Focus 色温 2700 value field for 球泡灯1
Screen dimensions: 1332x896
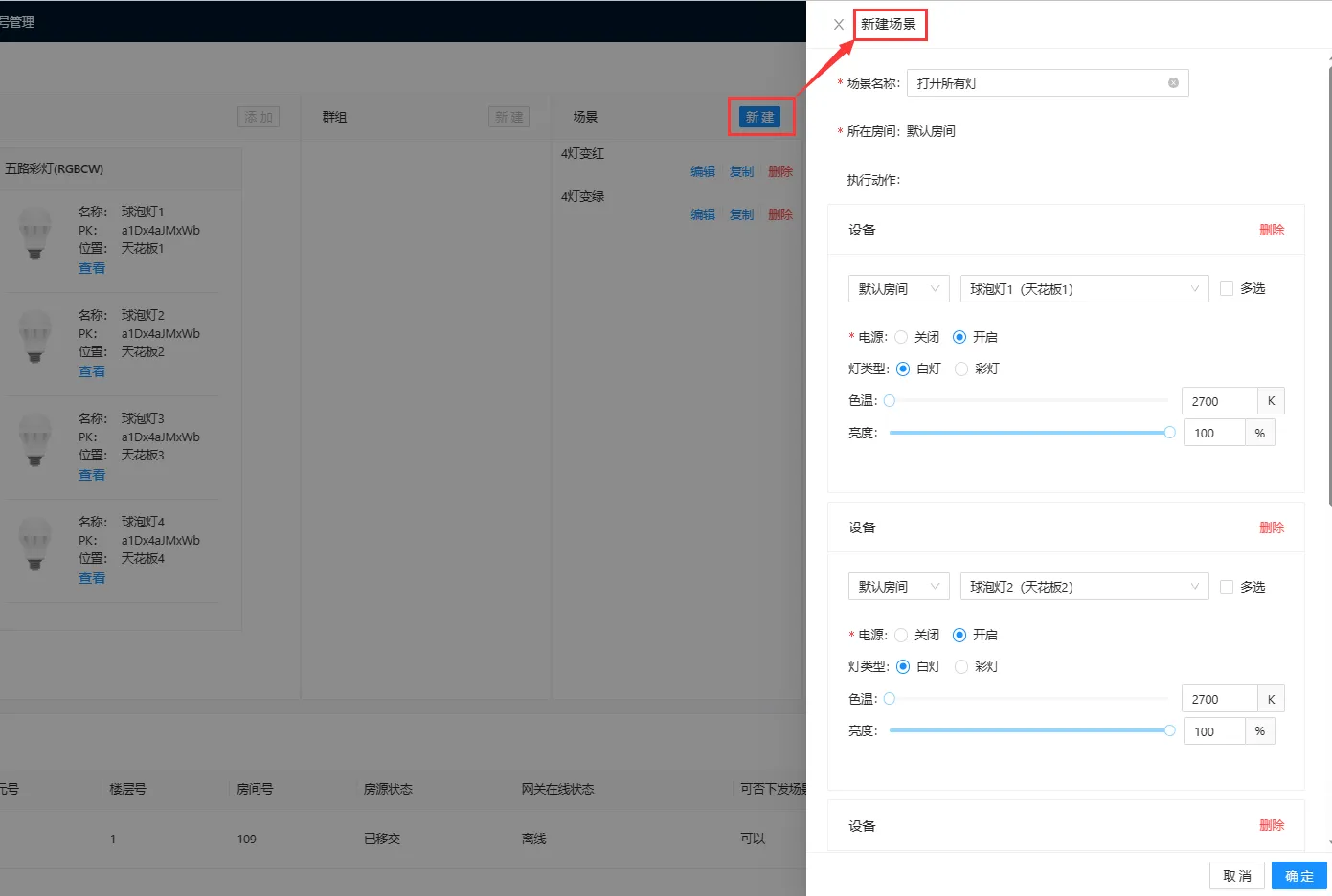[x=1219, y=401]
